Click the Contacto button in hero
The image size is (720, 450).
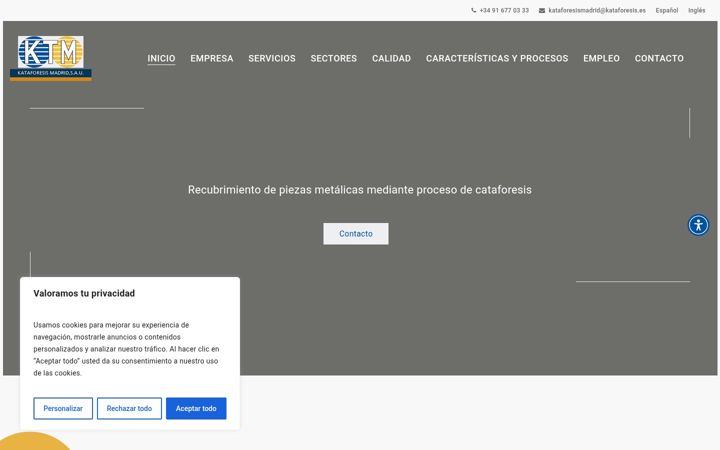pyautogui.click(x=355, y=234)
